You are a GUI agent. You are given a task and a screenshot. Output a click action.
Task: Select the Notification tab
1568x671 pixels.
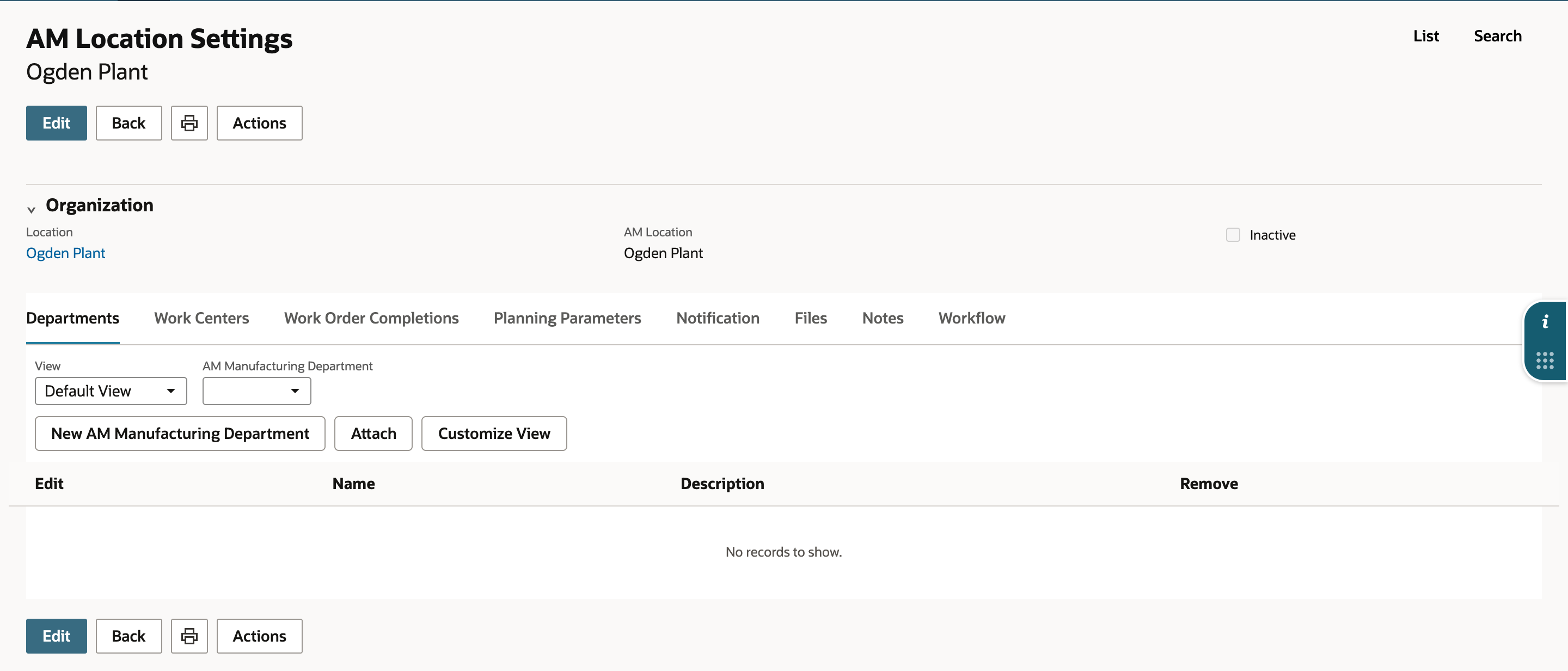(718, 318)
